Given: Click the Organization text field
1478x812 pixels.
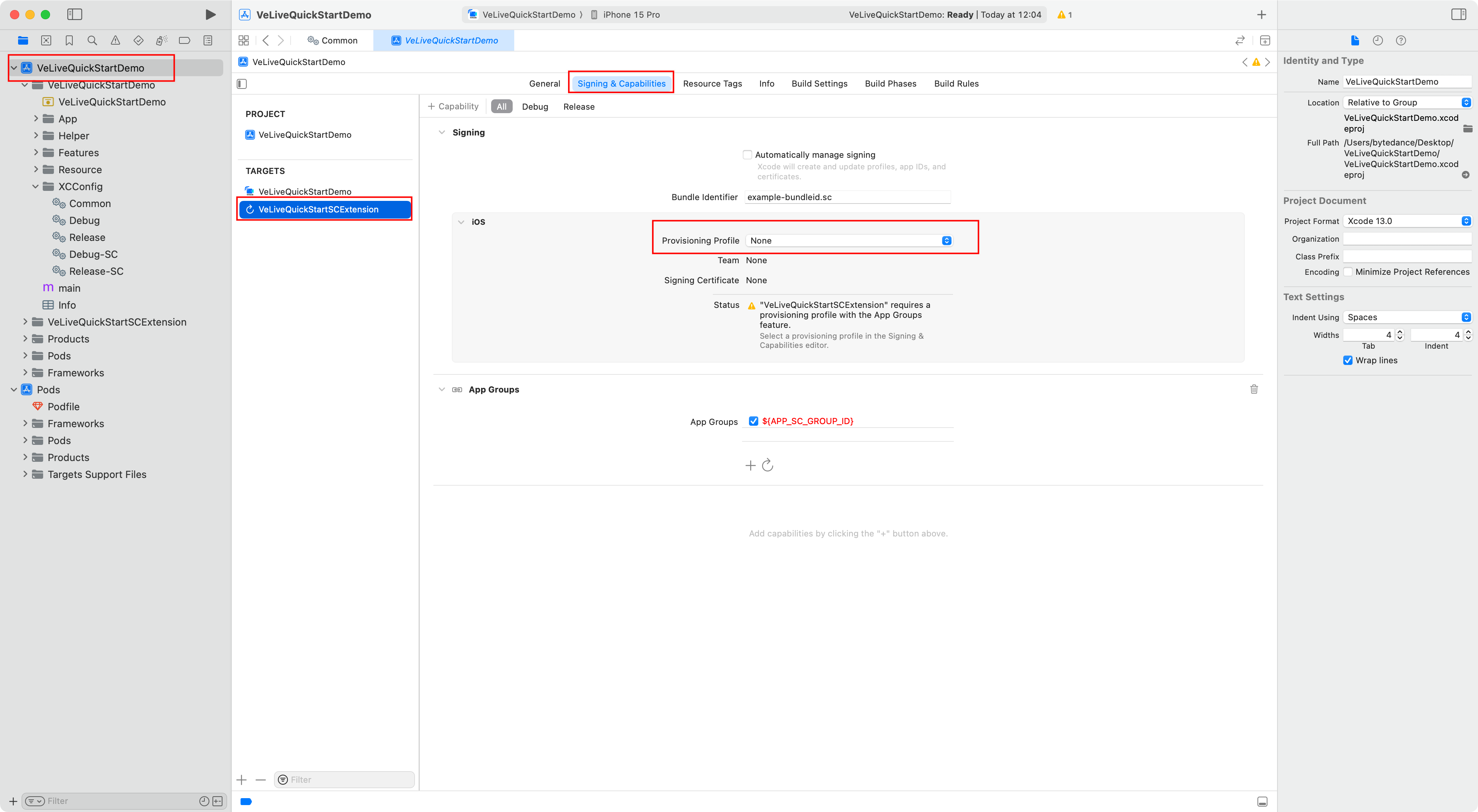Looking at the screenshot, I should pos(1407,239).
